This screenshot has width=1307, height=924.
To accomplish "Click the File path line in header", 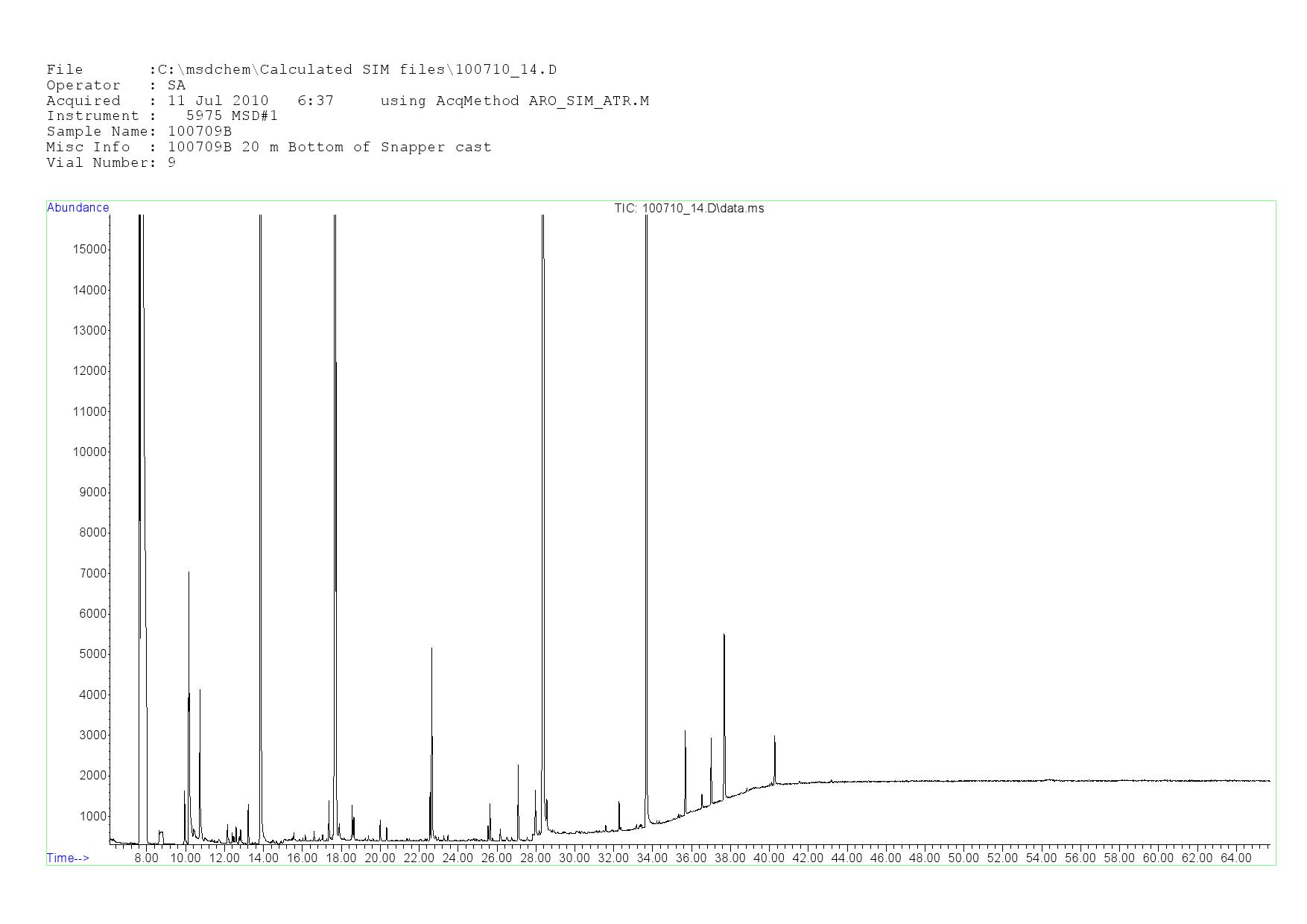I will tap(301, 70).
